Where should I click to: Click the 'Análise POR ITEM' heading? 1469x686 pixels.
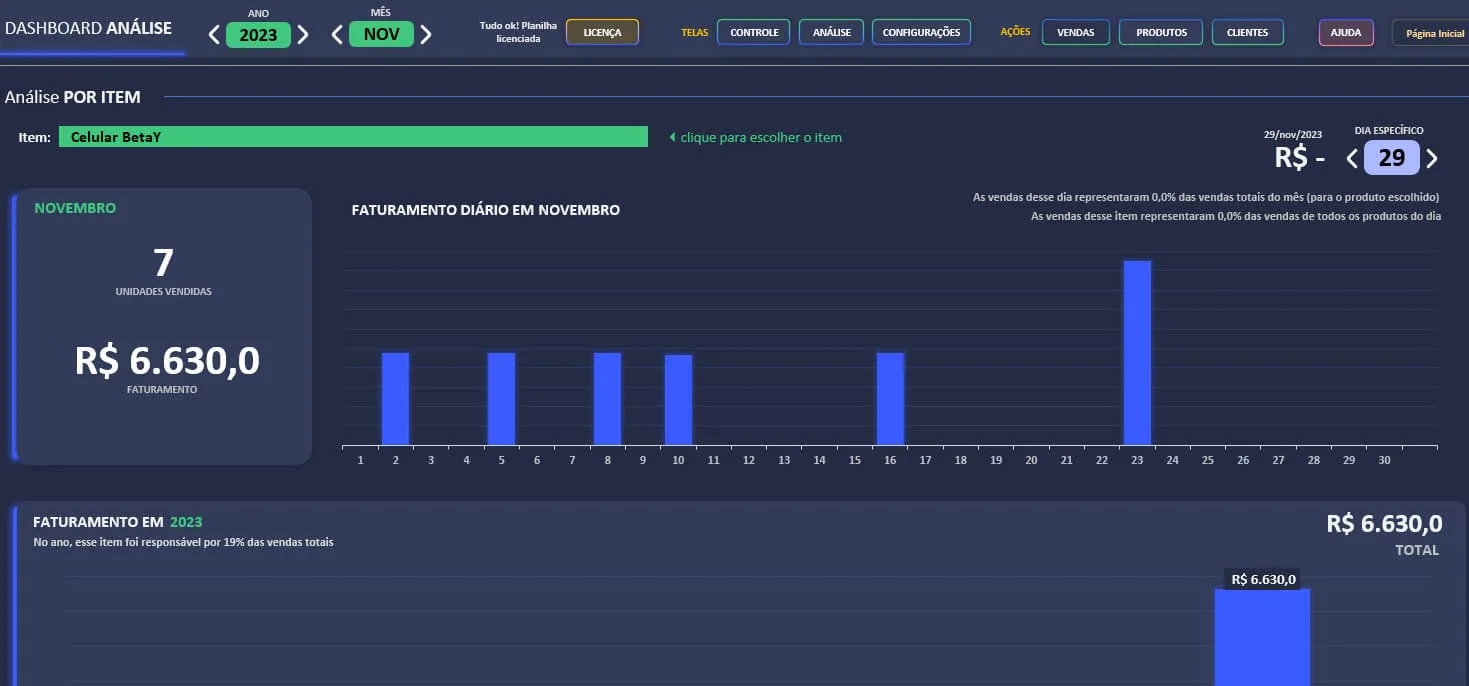(72, 97)
